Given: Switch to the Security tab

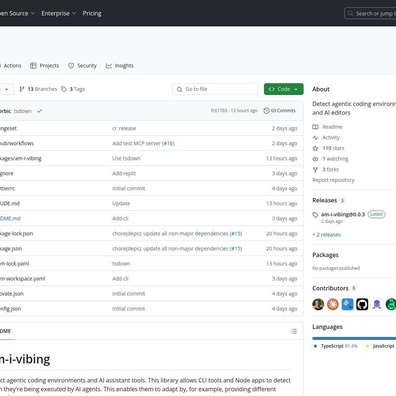Looking at the screenshot, I should (82, 66).
